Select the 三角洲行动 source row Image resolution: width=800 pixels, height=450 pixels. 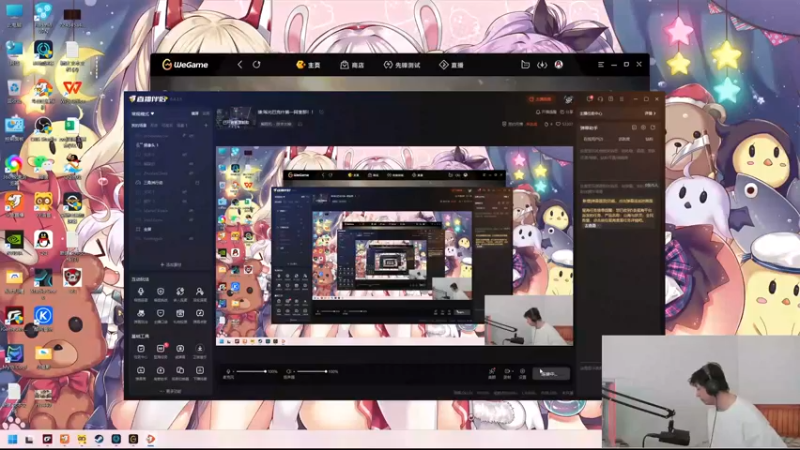click(x=170, y=182)
